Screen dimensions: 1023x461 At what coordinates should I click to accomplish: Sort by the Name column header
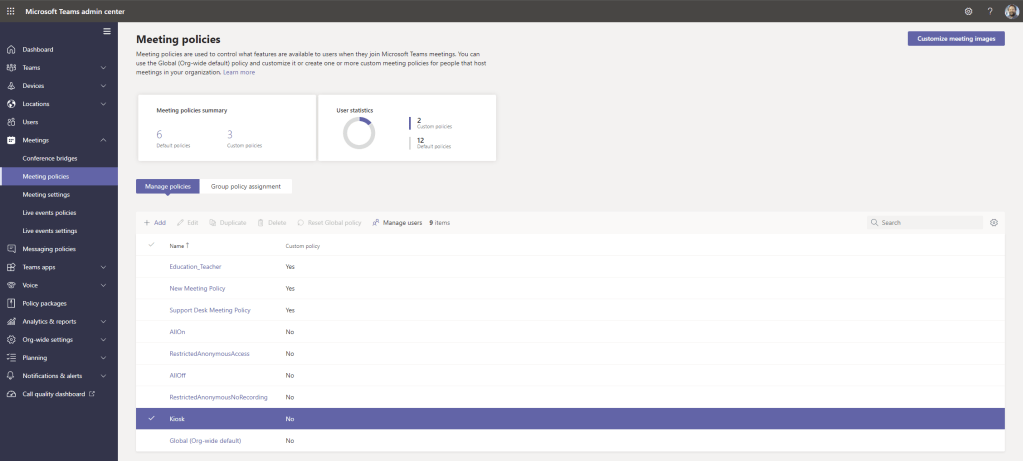(179, 245)
